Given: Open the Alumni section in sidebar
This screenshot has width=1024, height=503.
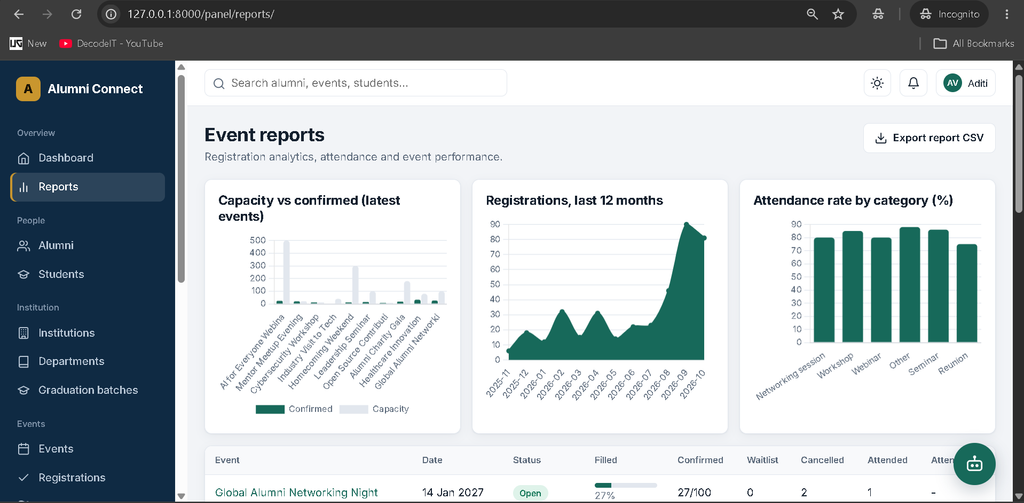Looking at the screenshot, I should 88,246.
